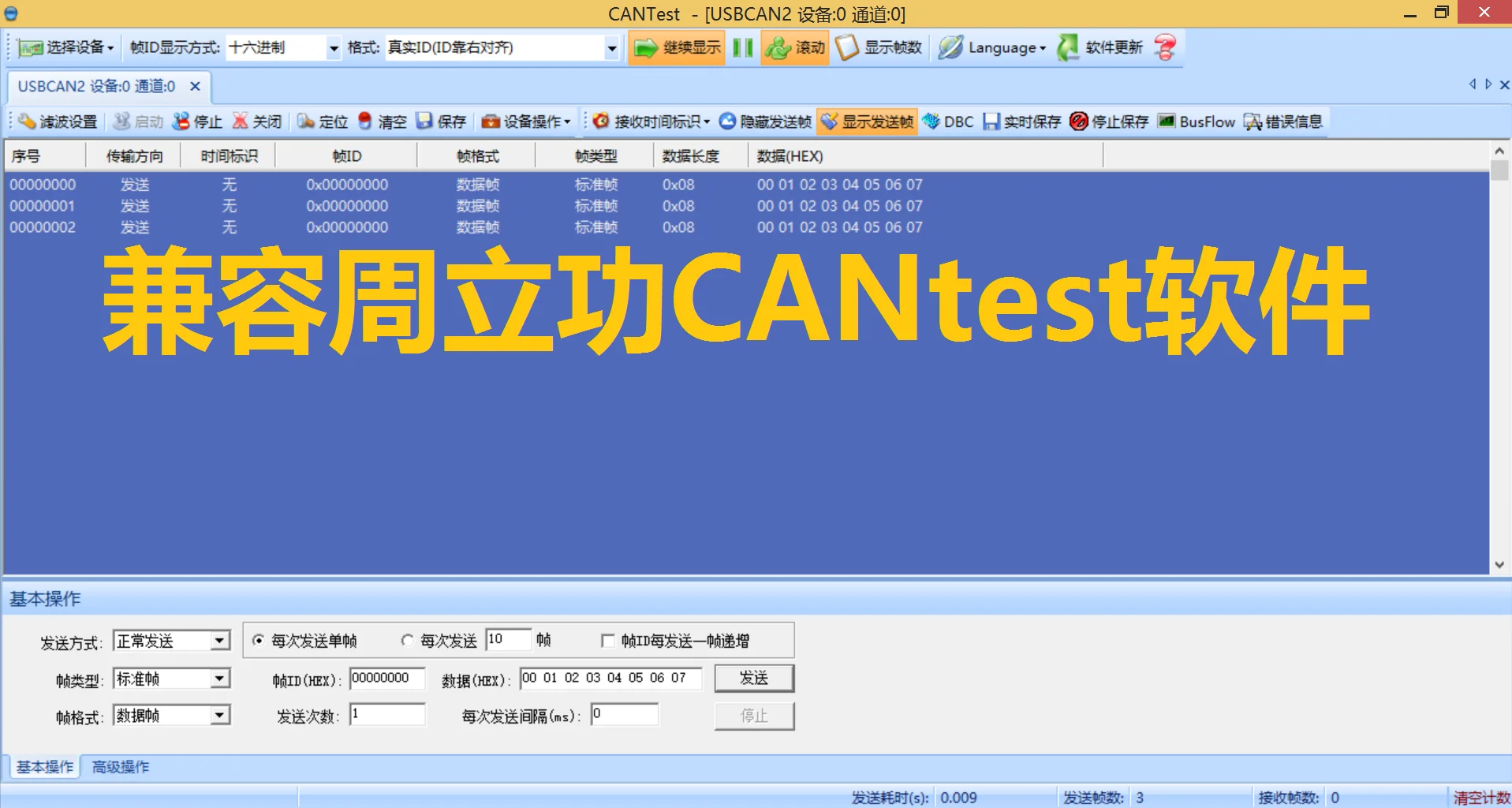Click the 帧ID(HEX) input field
Screen dimensions: 1512x808
[x=387, y=679]
